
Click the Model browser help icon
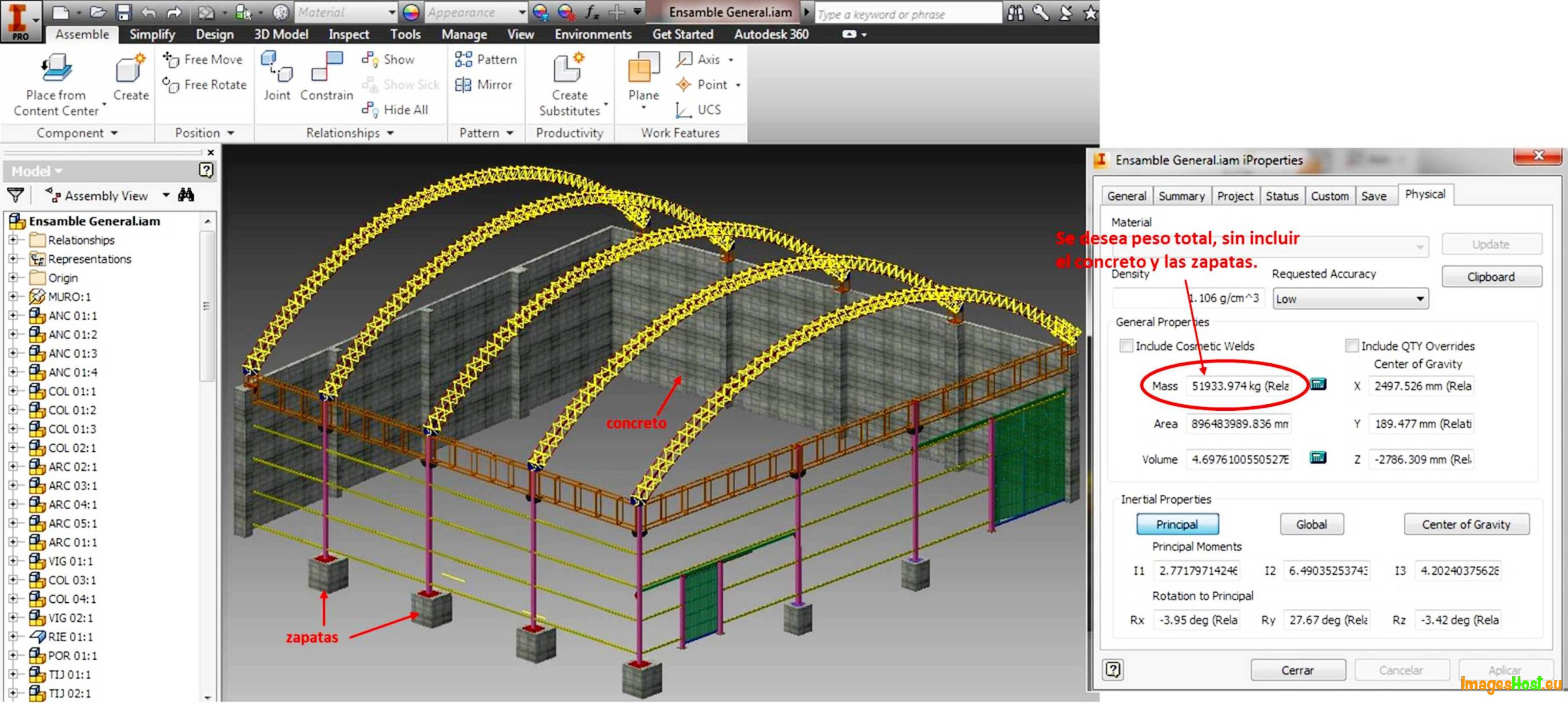(x=206, y=170)
